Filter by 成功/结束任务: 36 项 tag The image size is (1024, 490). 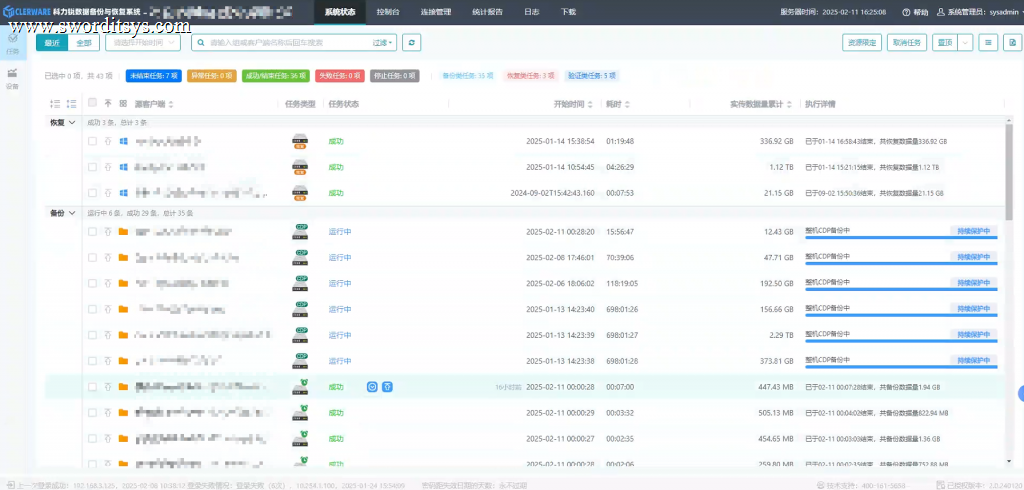point(276,76)
